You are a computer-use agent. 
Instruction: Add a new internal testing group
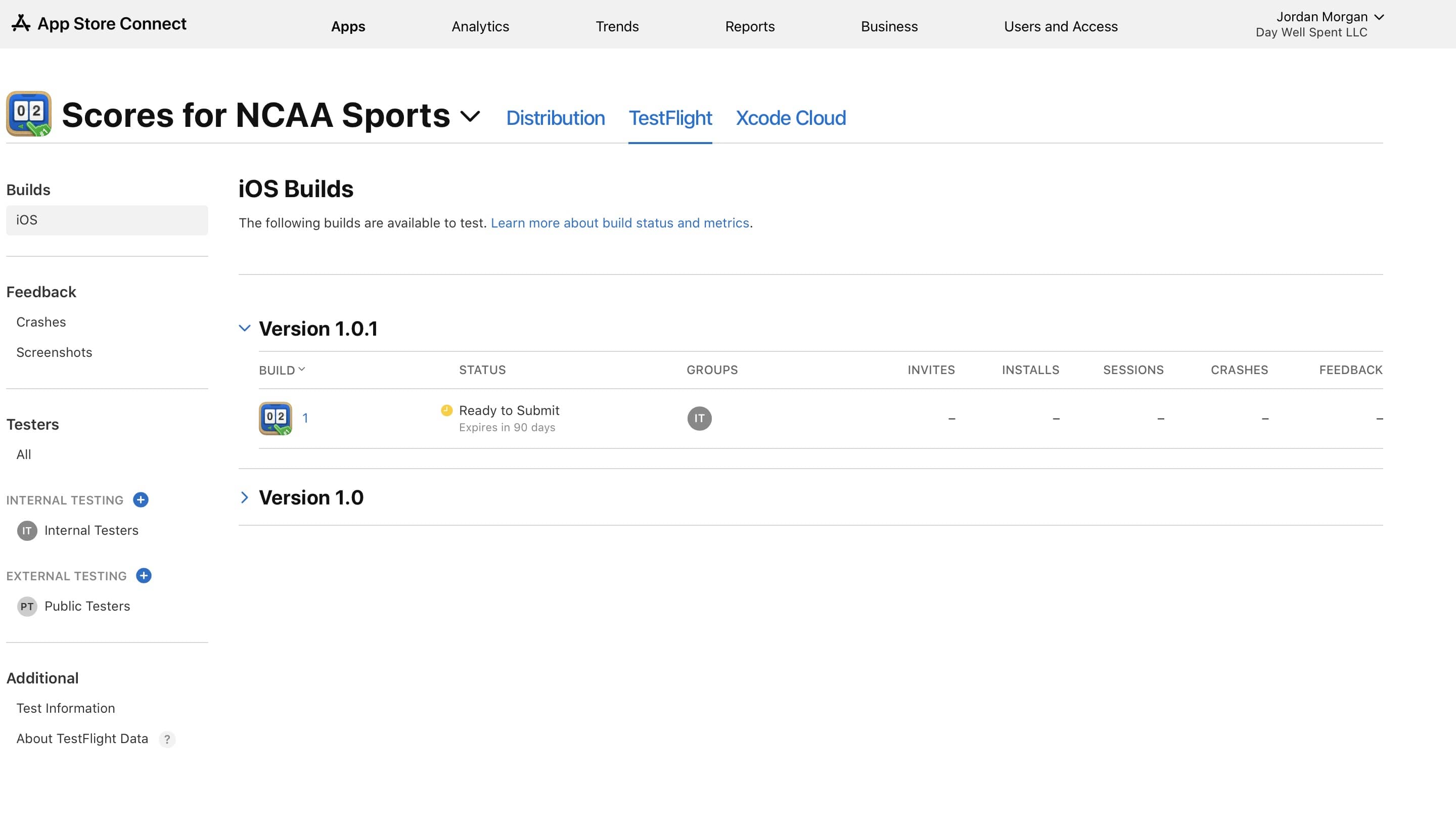[x=140, y=500]
